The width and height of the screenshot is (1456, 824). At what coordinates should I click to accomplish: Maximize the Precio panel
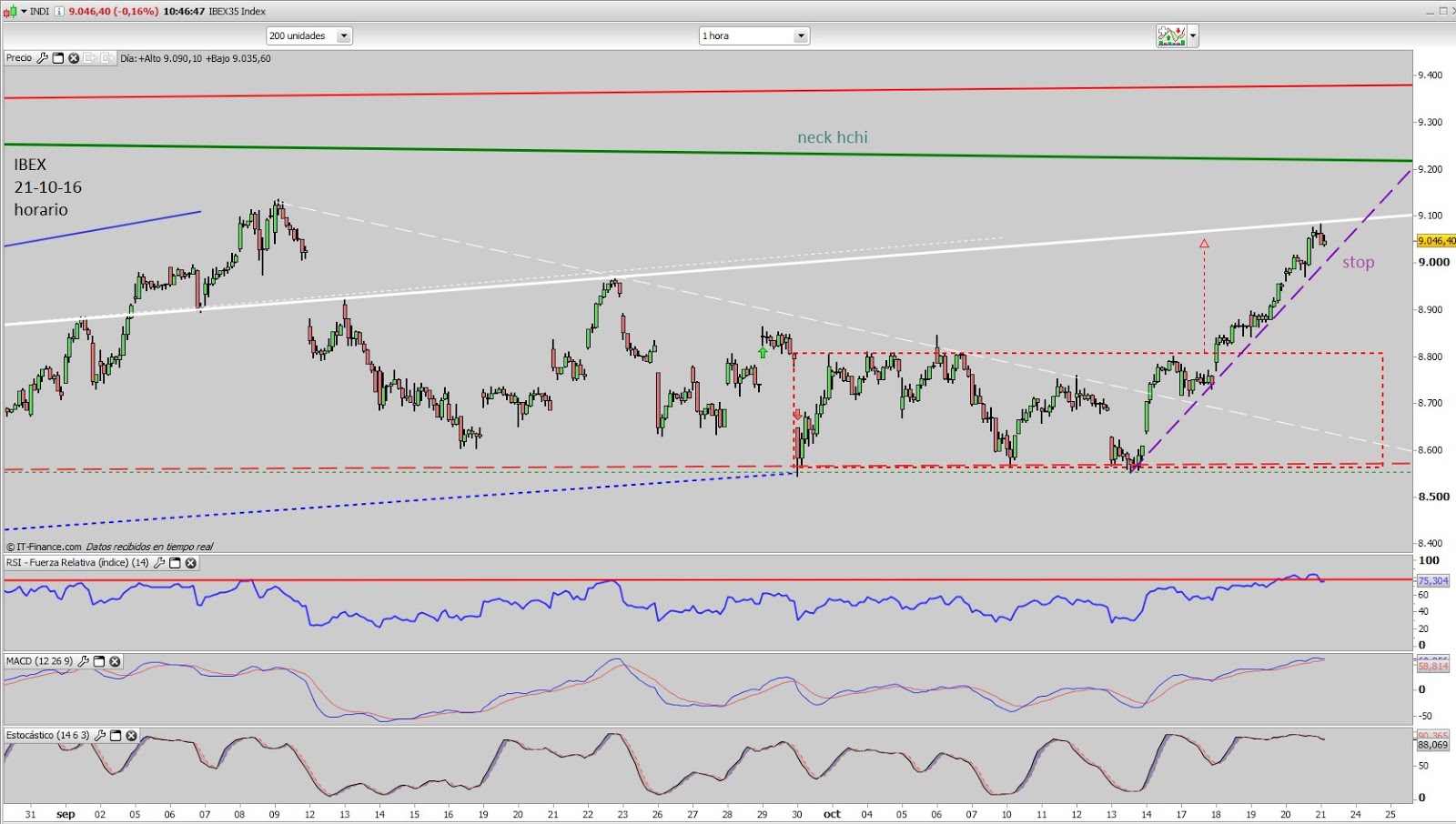(58, 58)
